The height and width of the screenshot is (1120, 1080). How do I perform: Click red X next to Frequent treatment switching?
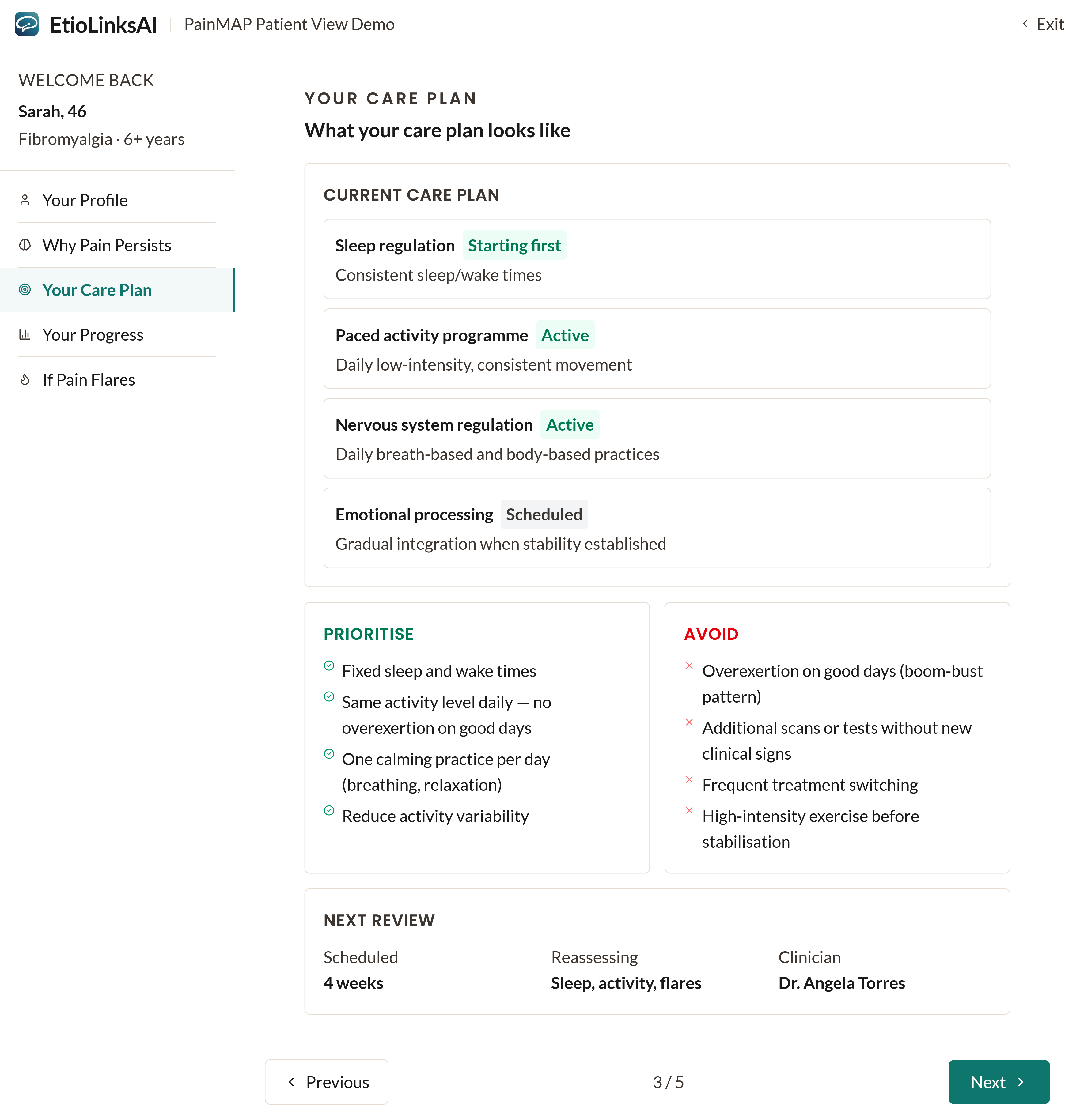pos(689,780)
